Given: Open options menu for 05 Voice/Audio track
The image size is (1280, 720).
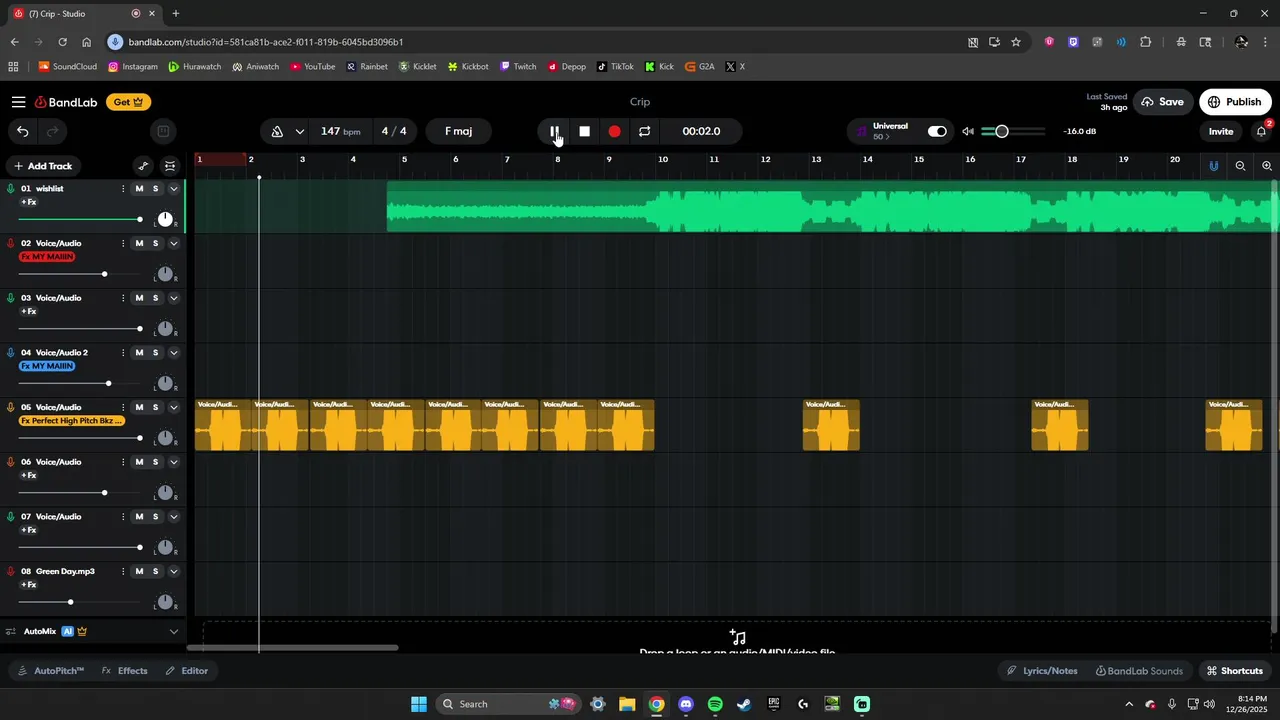Looking at the screenshot, I should [x=123, y=407].
